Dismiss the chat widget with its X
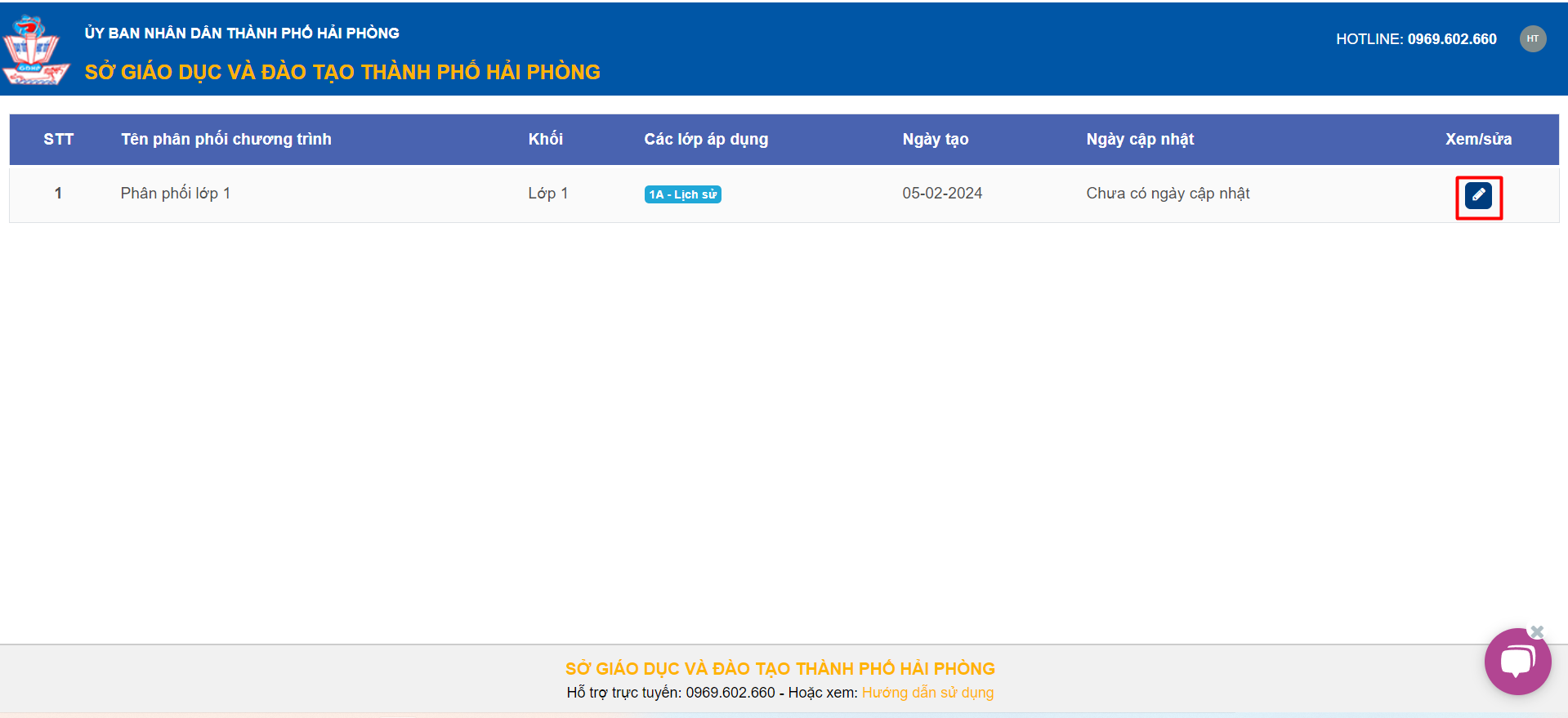Screen dimensions: 1568x718 pos(1537,631)
